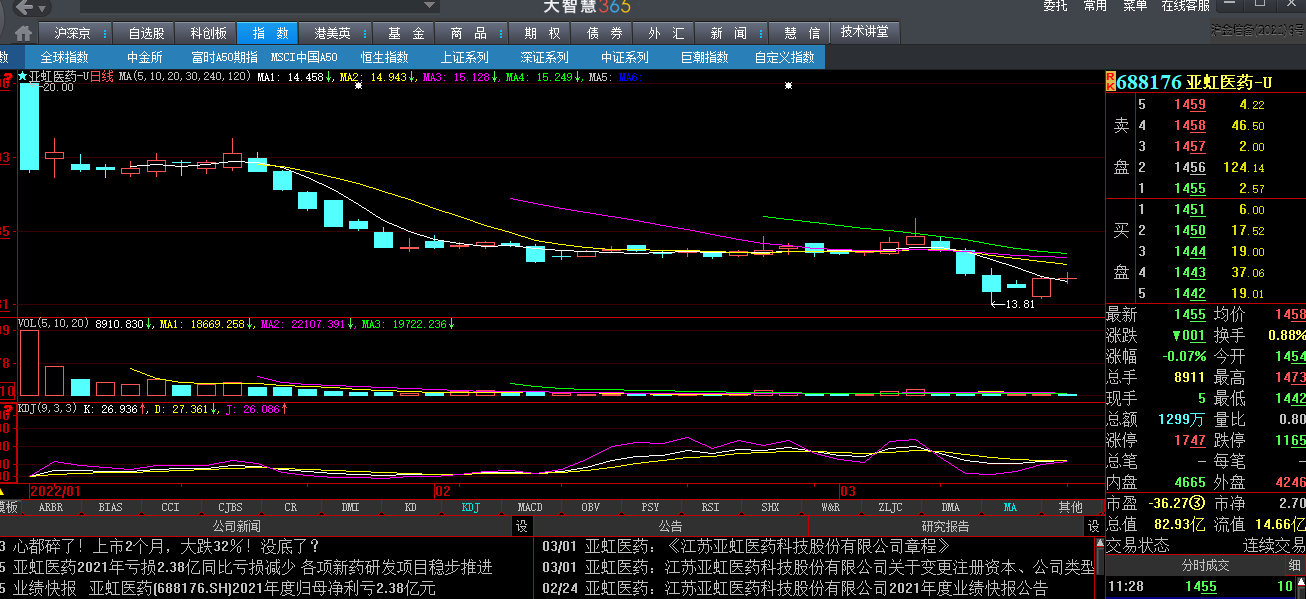1306x599 pixels.
Task: Open 02/24 2021年度业绩快报公告
Action: pyautogui.click(x=795, y=589)
